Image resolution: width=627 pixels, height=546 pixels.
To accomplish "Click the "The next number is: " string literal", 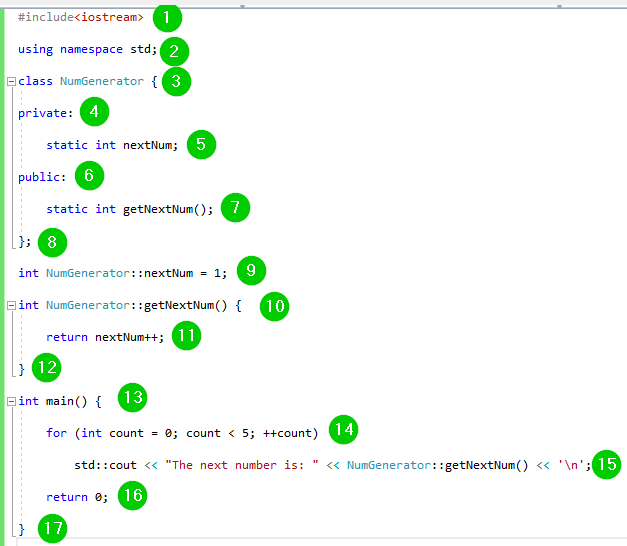I will coord(237,465).
